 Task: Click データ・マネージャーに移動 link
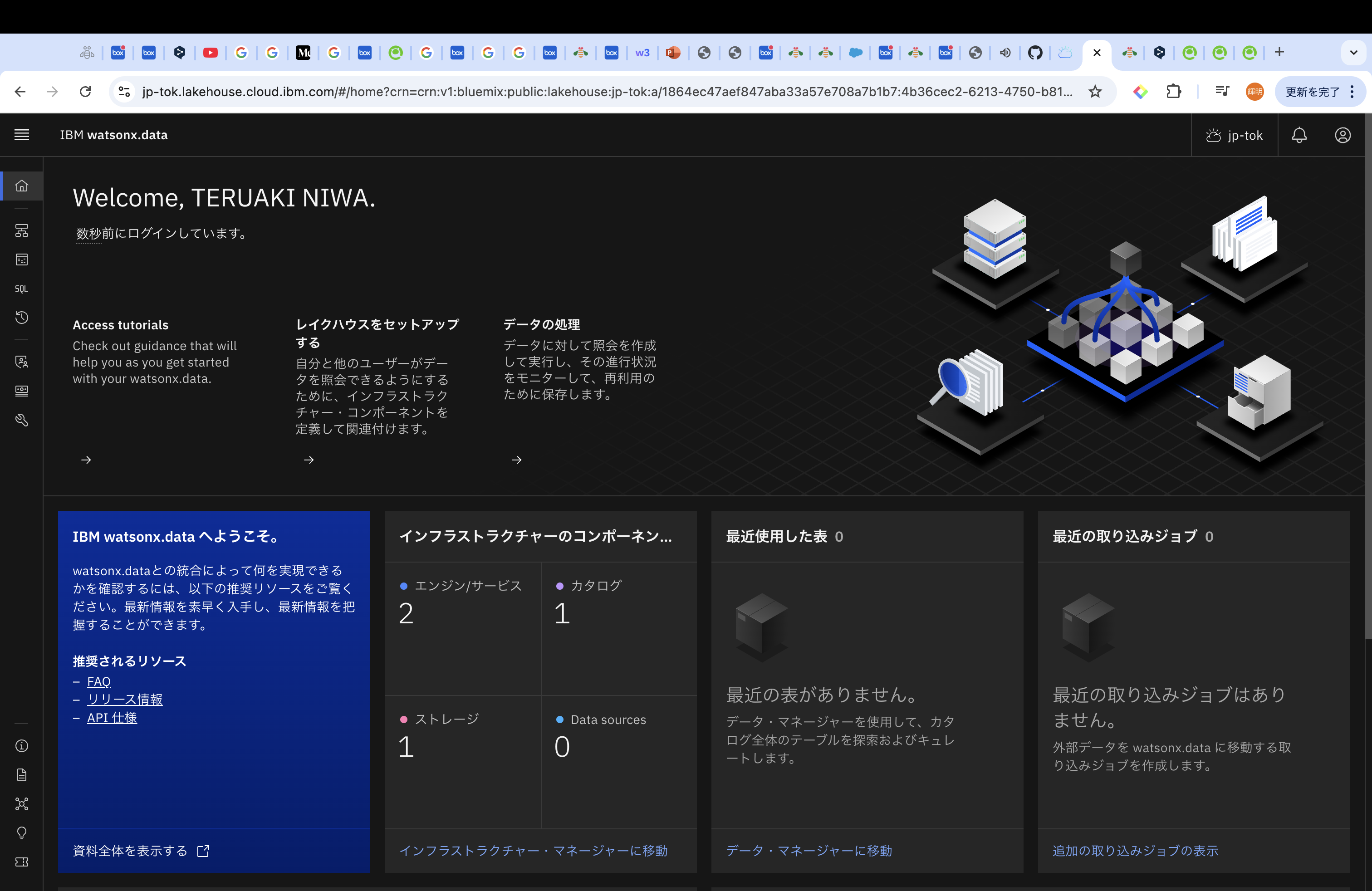(809, 851)
